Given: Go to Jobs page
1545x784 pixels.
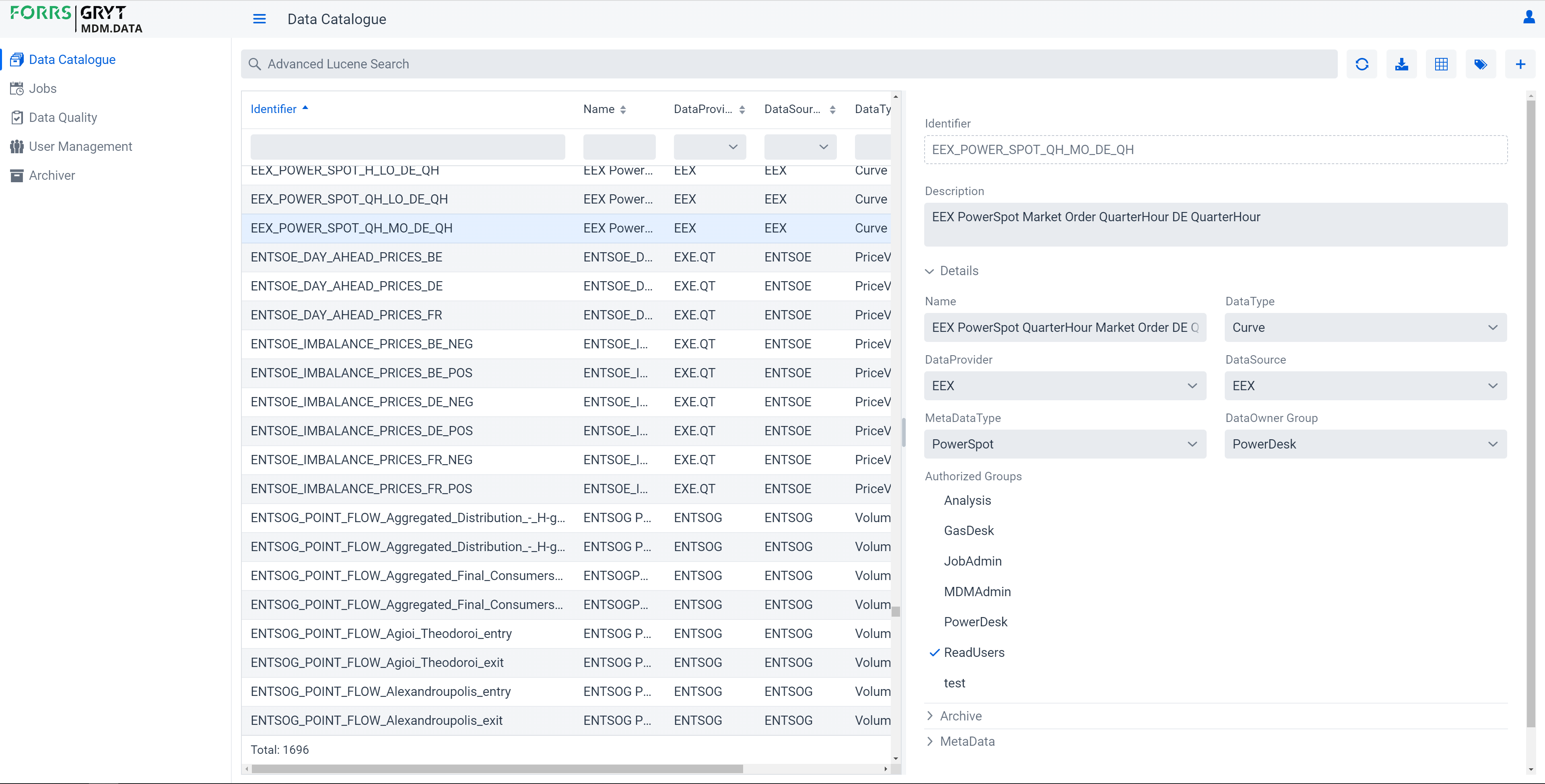Looking at the screenshot, I should pyautogui.click(x=43, y=89).
